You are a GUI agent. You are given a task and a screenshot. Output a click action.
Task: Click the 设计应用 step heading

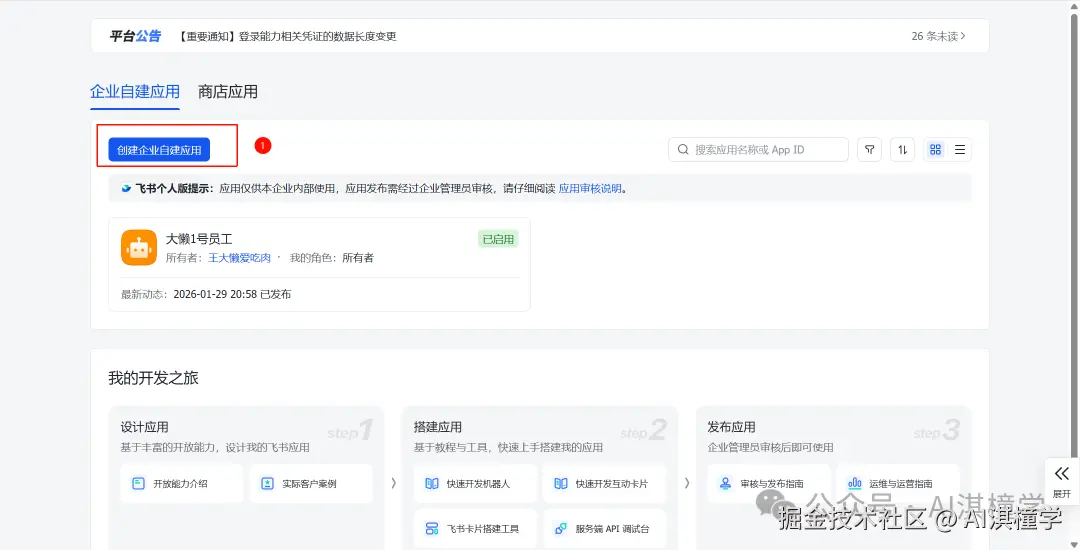pyautogui.click(x=145, y=427)
